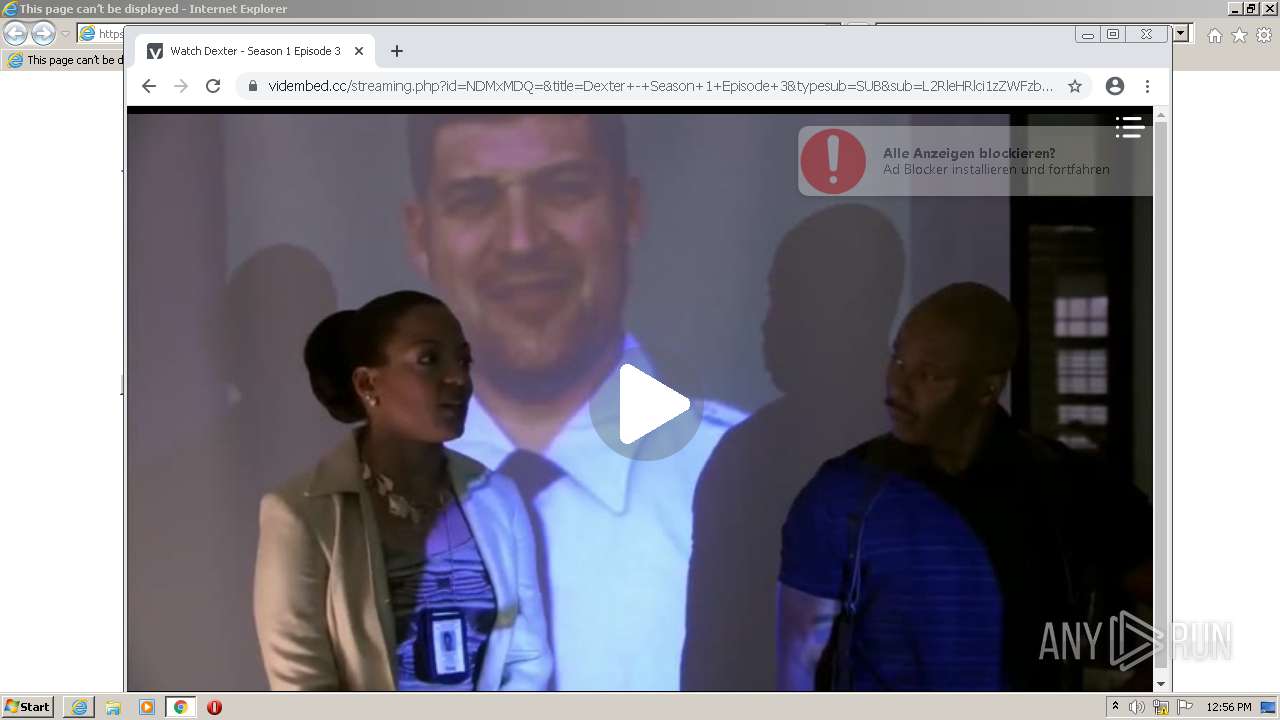Click 'Ad Blocker installieren und fortfahren' text
The width and height of the screenshot is (1280, 720).
point(996,170)
